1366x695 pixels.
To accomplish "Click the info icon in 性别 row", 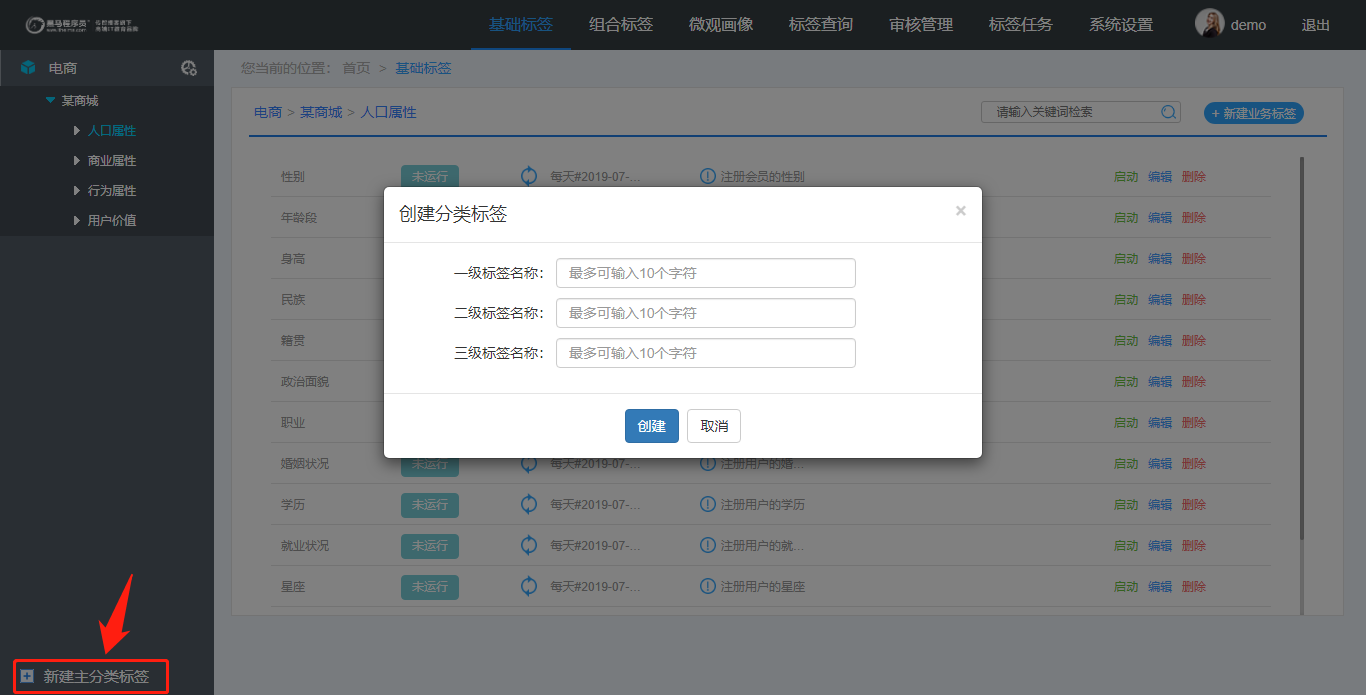I will click(708, 176).
